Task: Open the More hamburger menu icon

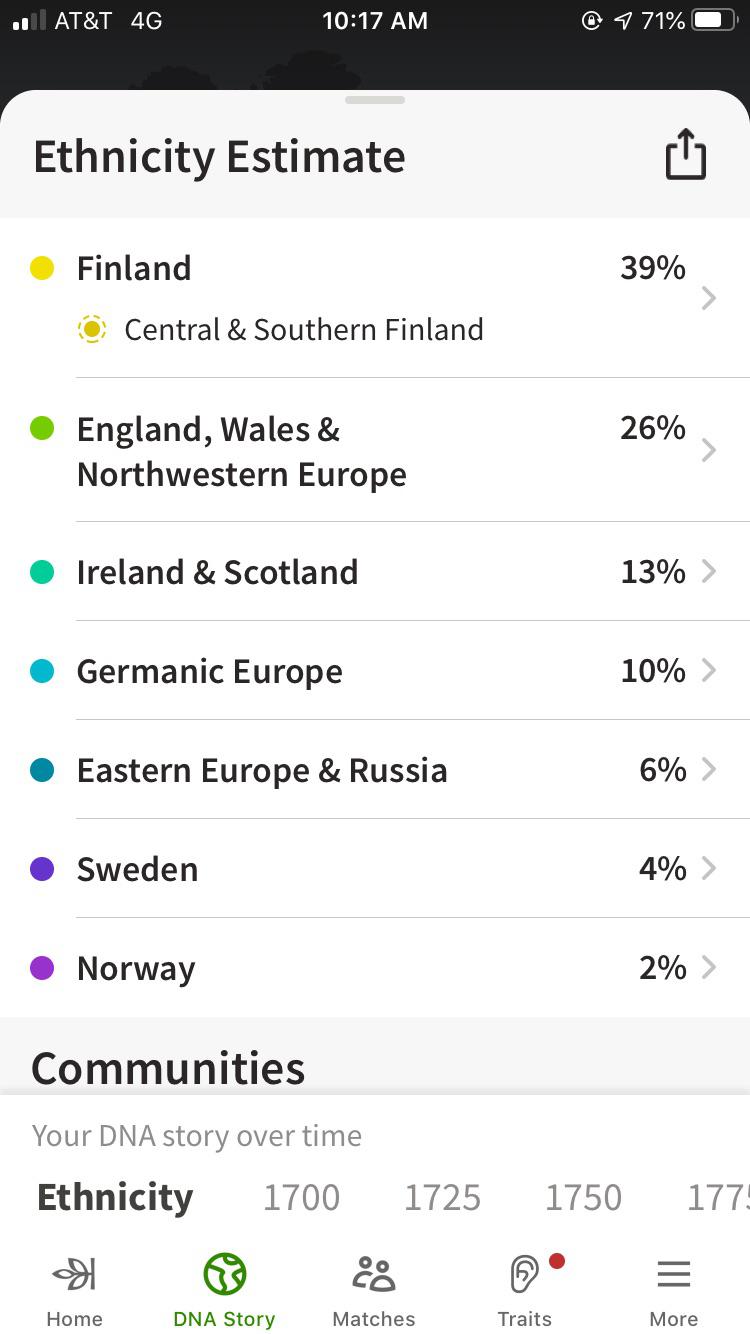Action: tap(674, 1275)
